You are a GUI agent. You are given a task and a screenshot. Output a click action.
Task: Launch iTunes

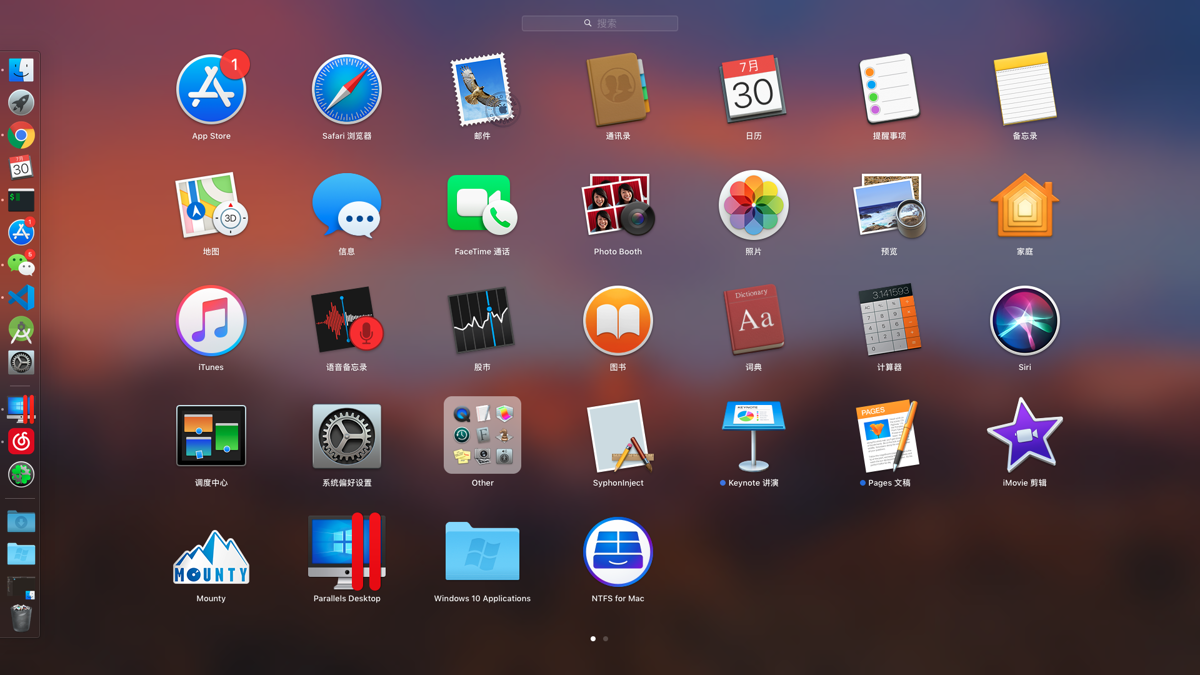(x=211, y=321)
